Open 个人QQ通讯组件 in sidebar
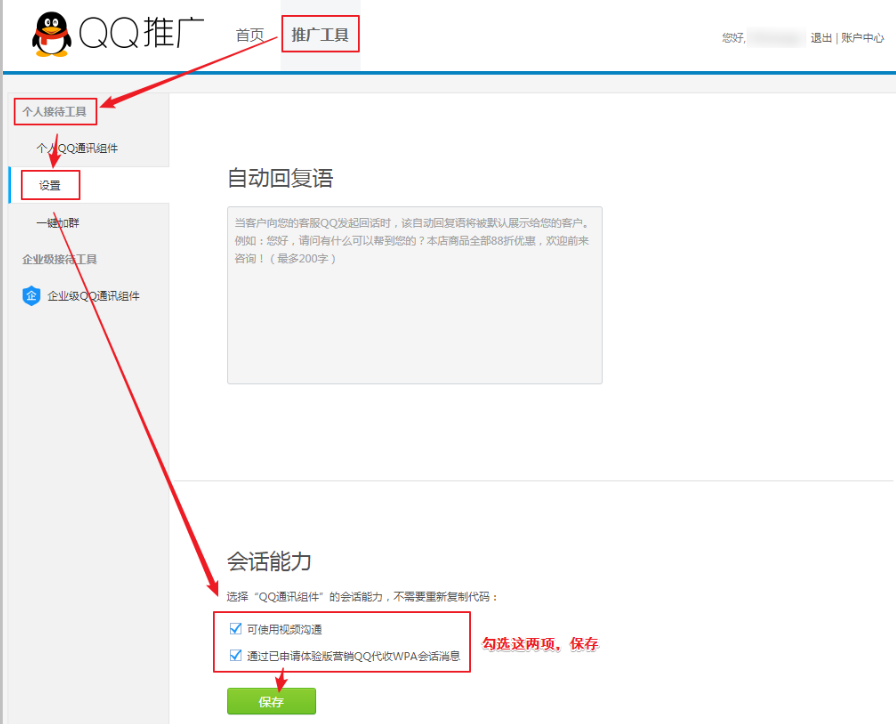The height and width of the screenshot is (724, 896). pyautogui.click(x=77, y=148)
